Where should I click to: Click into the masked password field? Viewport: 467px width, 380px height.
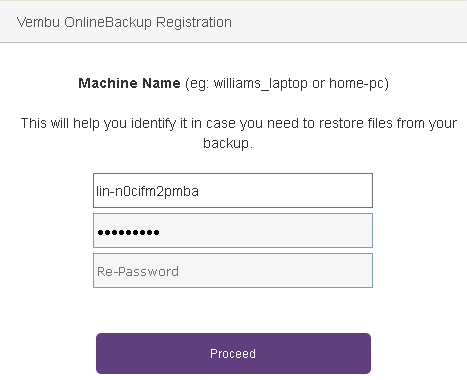pos(233,230)
